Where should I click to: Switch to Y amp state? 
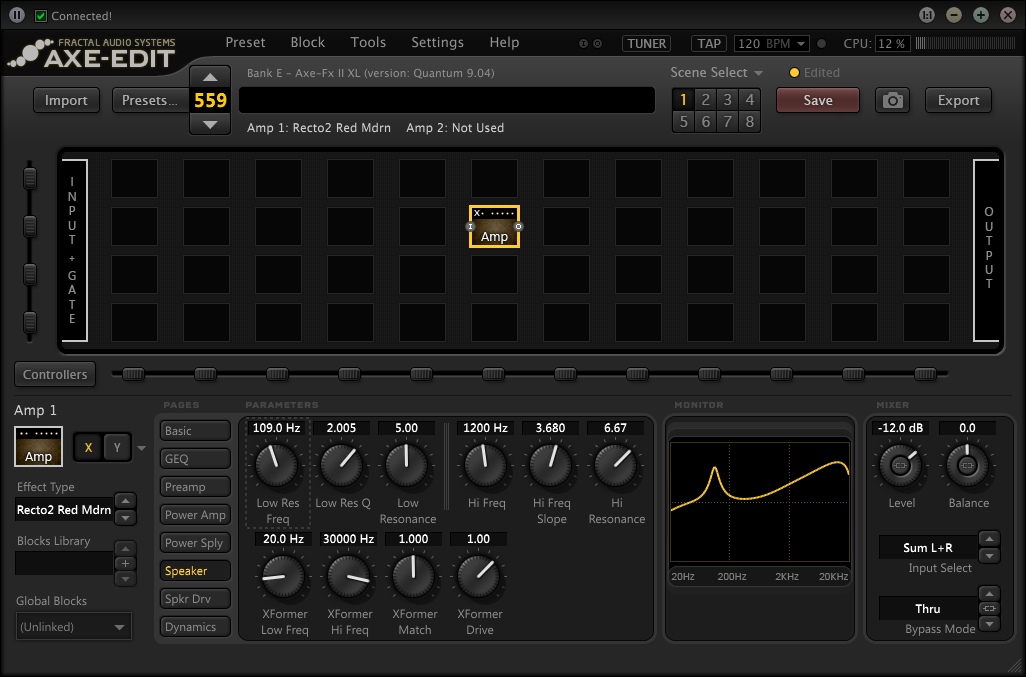tap(116, 447)
